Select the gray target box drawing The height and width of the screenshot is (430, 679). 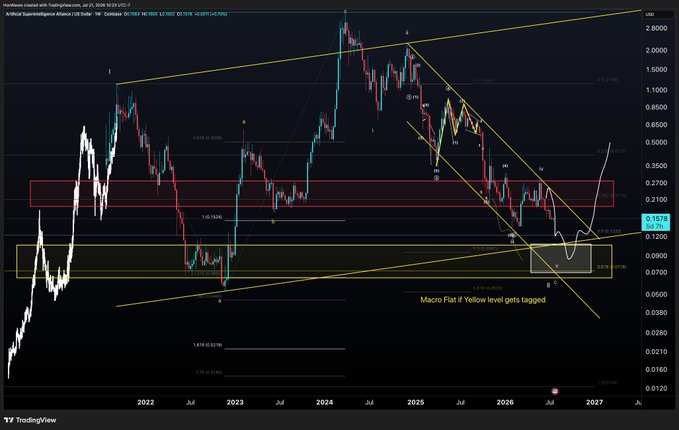(x=561, y=259)
